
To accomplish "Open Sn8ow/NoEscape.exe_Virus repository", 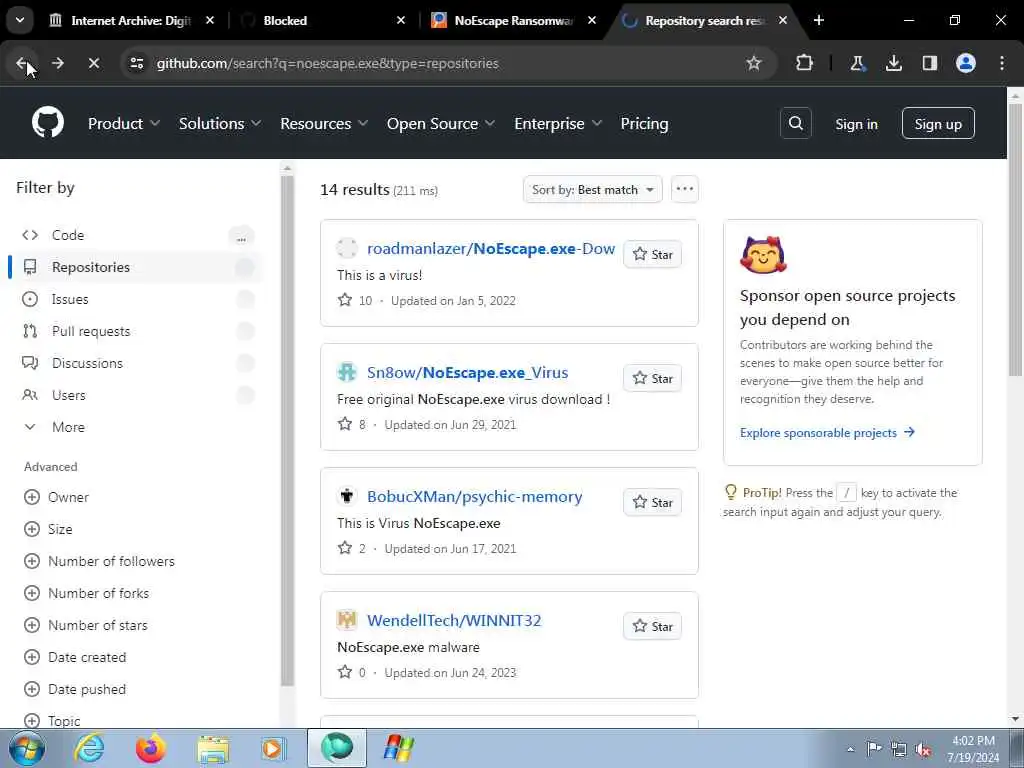I will click(x=468, y=373).
